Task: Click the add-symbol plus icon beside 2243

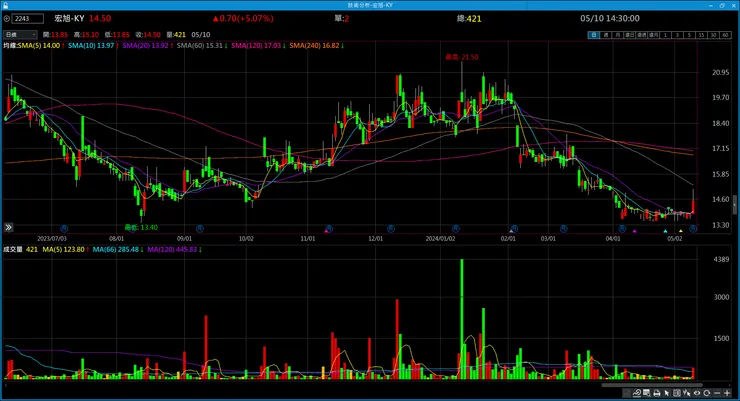Action: pyautogui.click(x=7, y=19)
